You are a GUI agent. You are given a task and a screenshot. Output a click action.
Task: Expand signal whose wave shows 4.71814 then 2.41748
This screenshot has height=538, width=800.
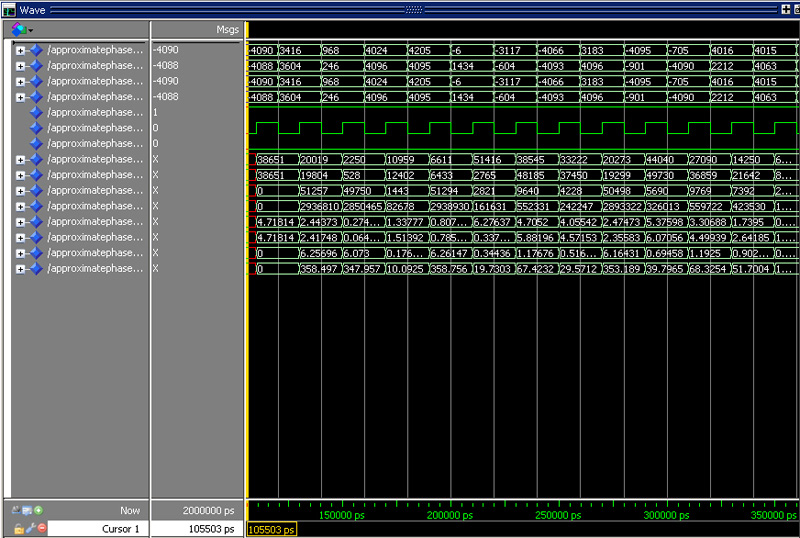tap(20, 237)
